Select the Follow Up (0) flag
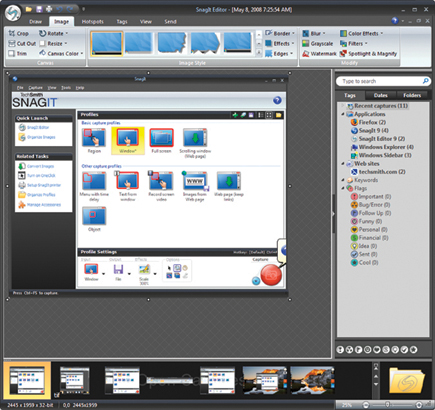 click(371, 213)
